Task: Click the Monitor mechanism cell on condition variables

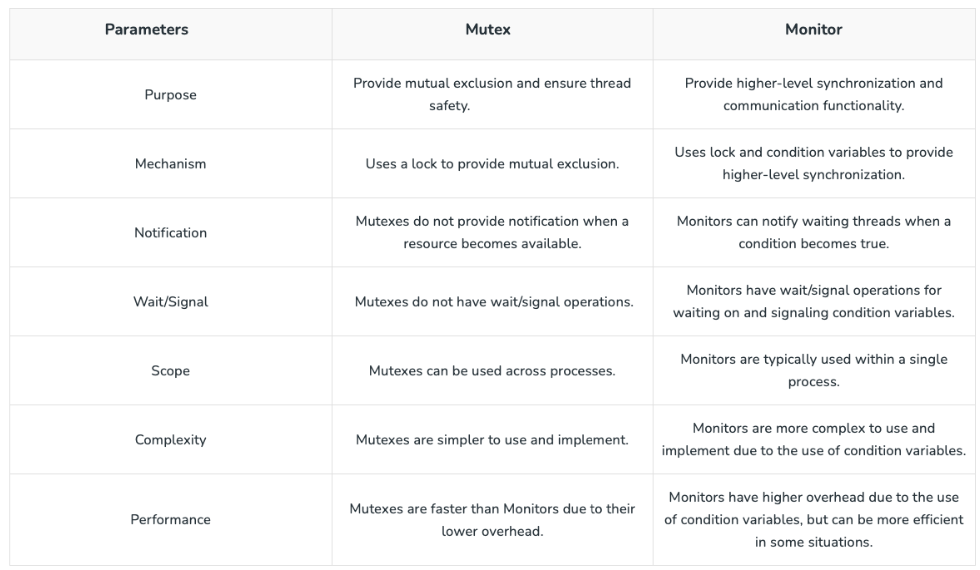Action: click(814, 164)
